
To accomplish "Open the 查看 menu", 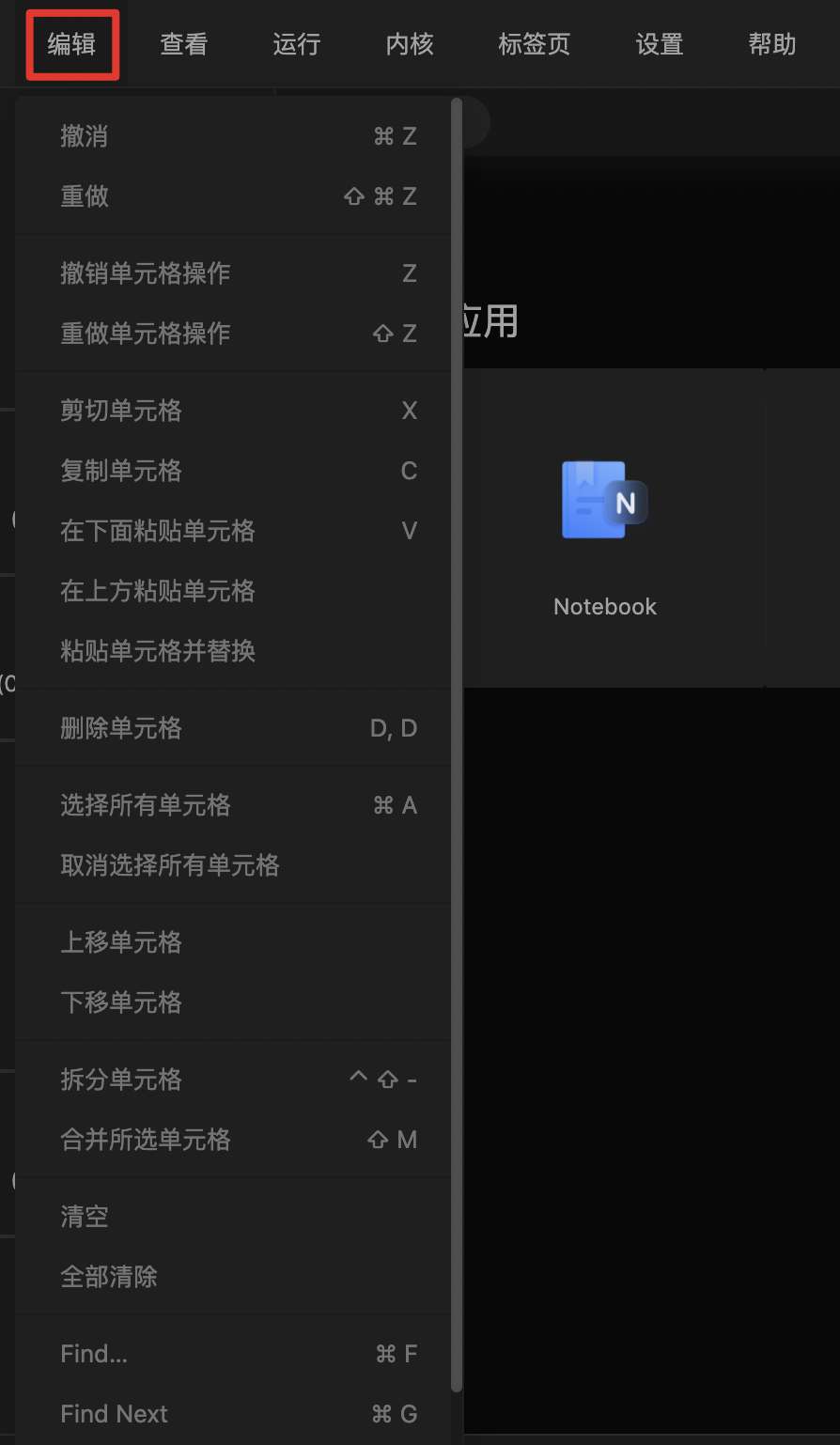I will [x=184, y=44].
